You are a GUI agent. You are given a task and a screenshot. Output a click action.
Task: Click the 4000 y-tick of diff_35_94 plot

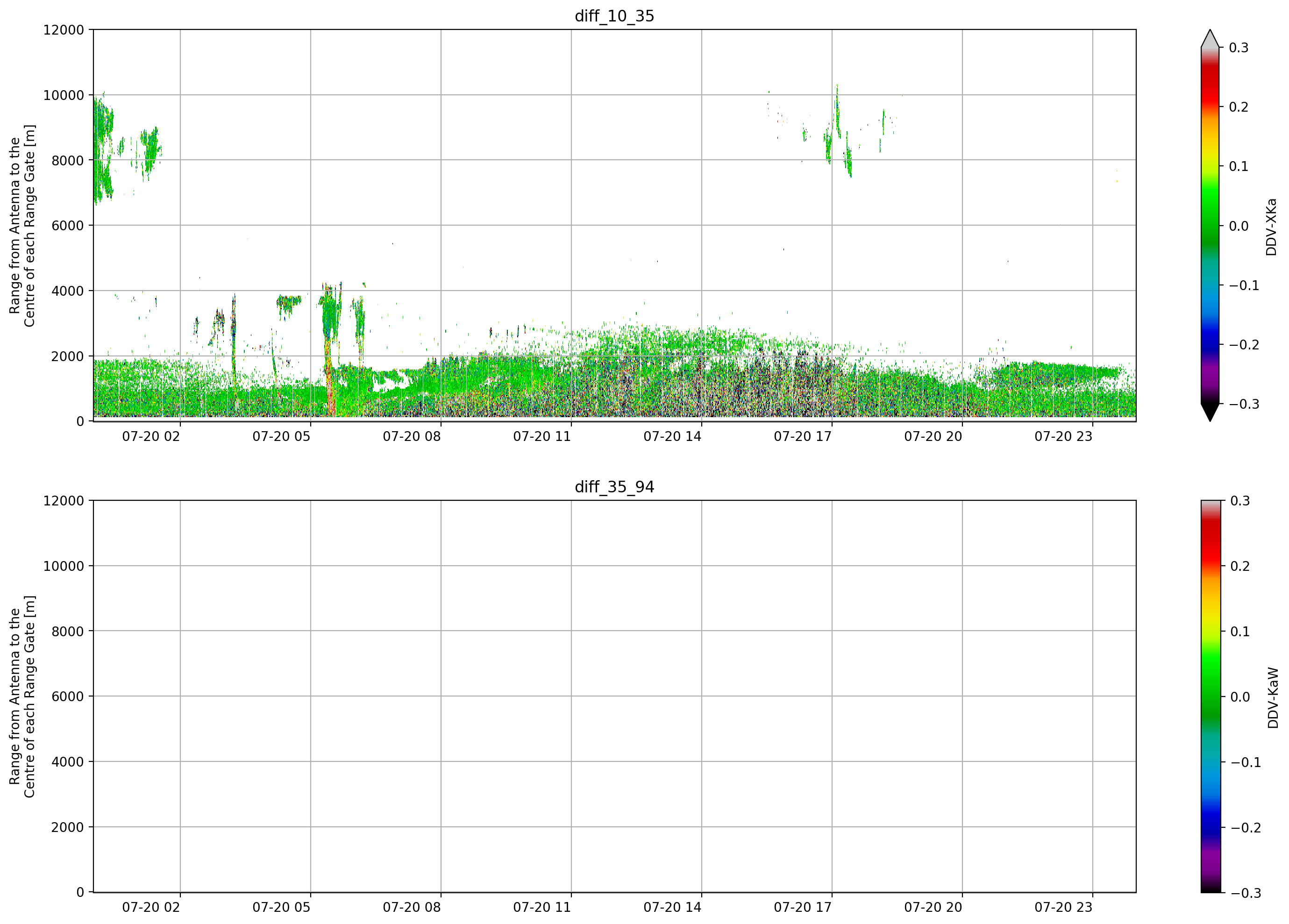coord(68,762)
